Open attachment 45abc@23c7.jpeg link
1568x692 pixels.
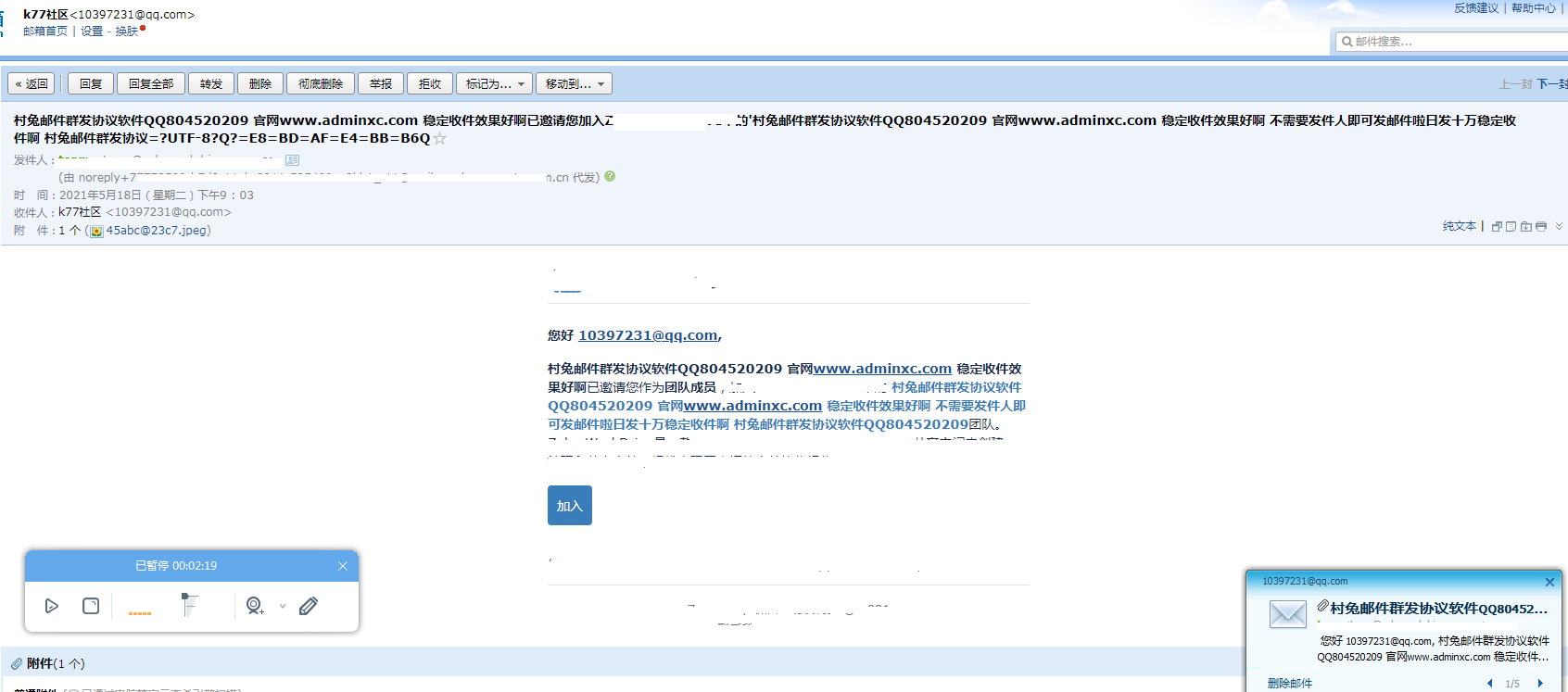[x=158, y=231]
